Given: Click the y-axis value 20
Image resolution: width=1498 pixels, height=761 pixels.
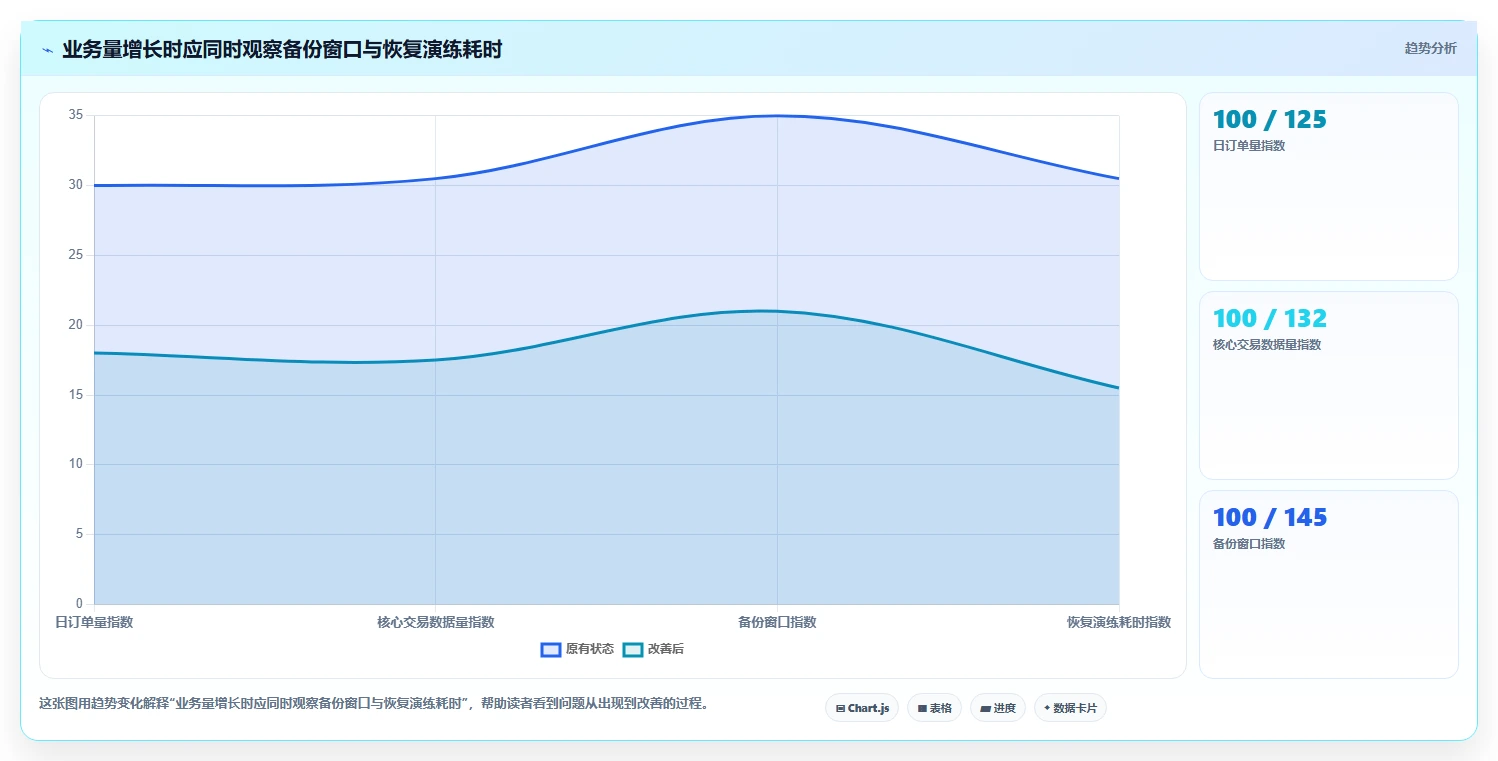Looking at the screenshot, I should [x=76, y=325].
